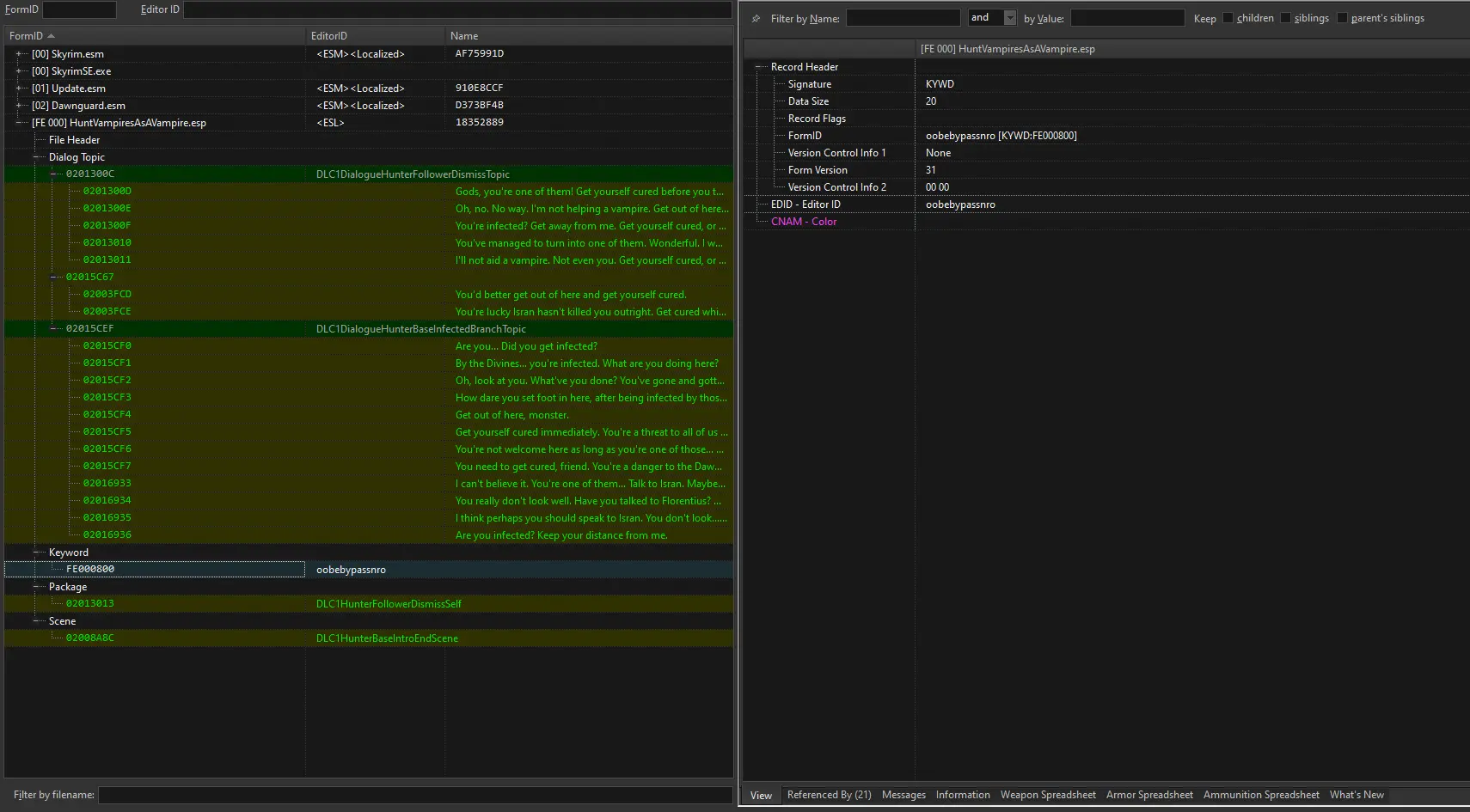Open the Armor Spreadsheet tab
Image resolution: width=1470 pixels, height=812 pixels.
click(x=1149, y=795)
